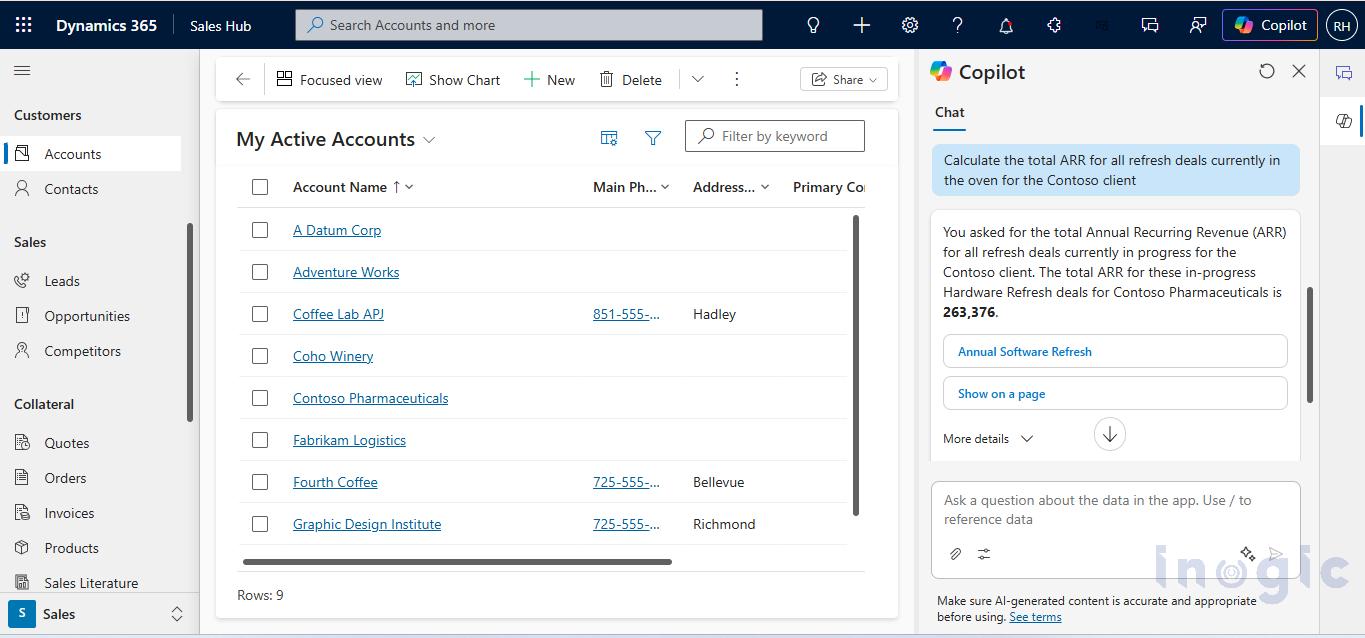Click the person chat icon in top bar
The image size is (1365, 638).
(x=1197, y=25)
